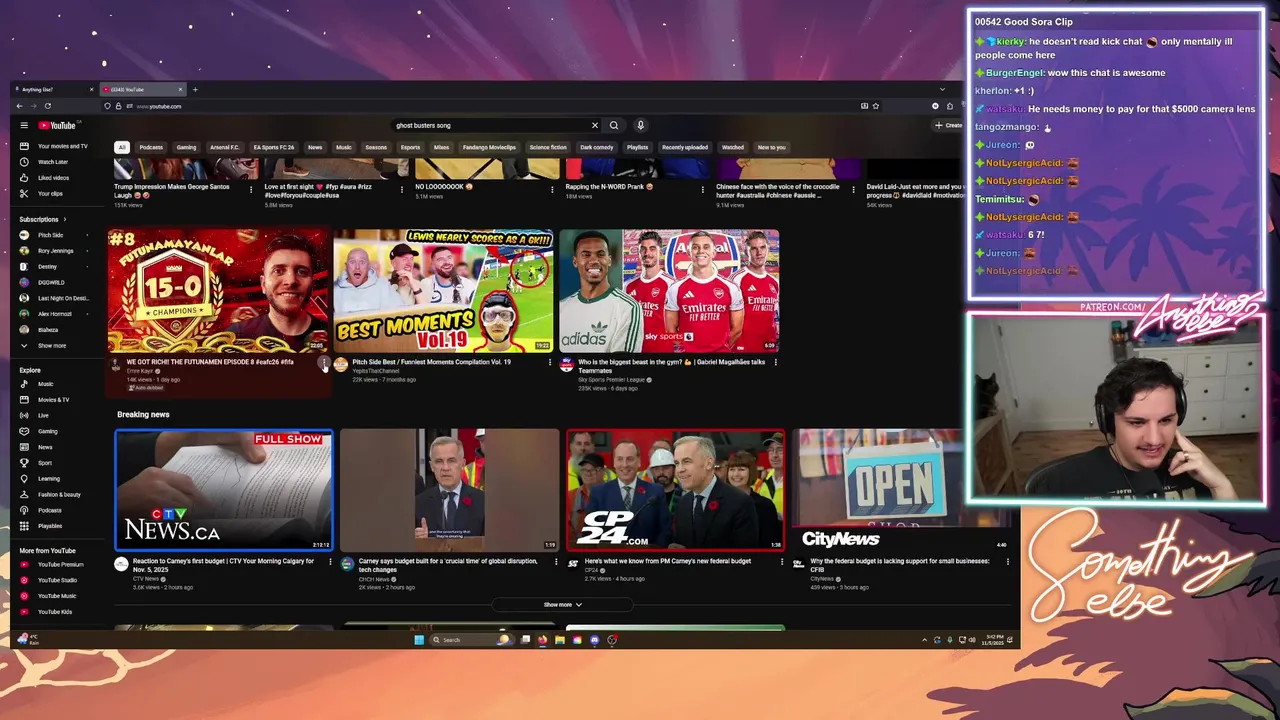Bookmark this page with the star icon
This screenshot has height=720, width=1280.
[876, 106]
